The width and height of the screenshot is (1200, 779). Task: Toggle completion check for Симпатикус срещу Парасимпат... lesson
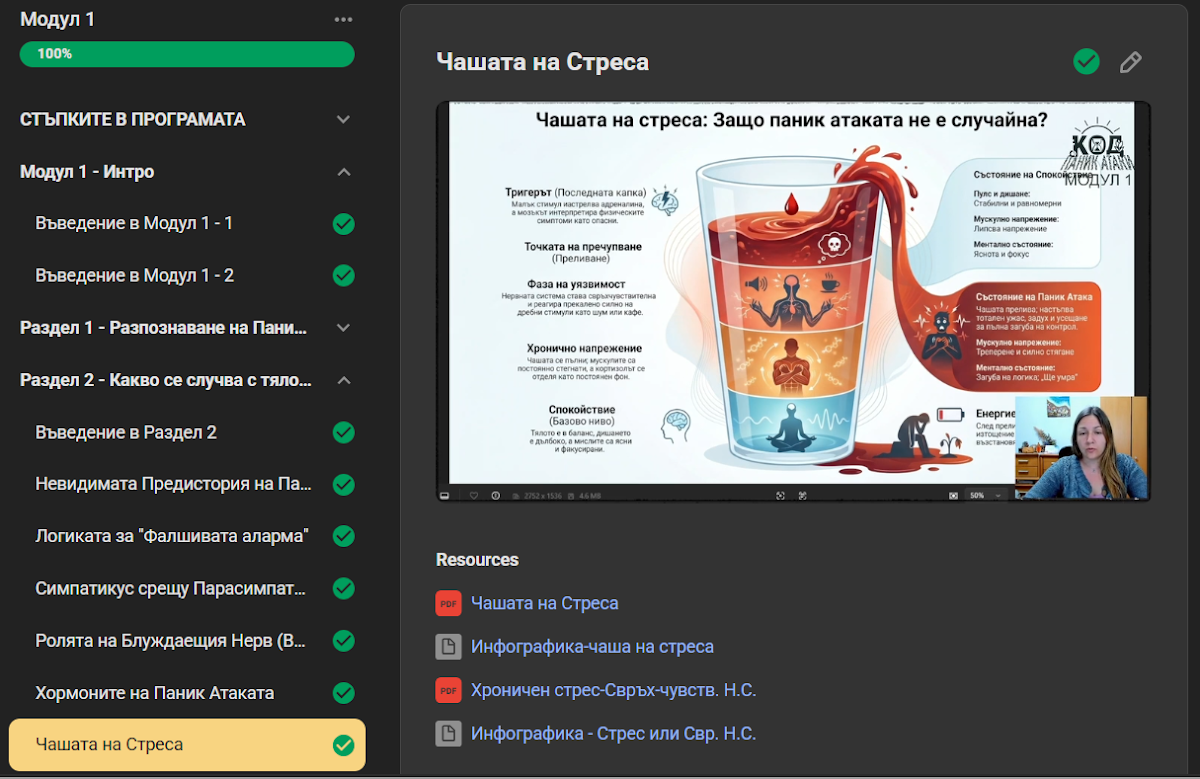[x=343, y=588]
